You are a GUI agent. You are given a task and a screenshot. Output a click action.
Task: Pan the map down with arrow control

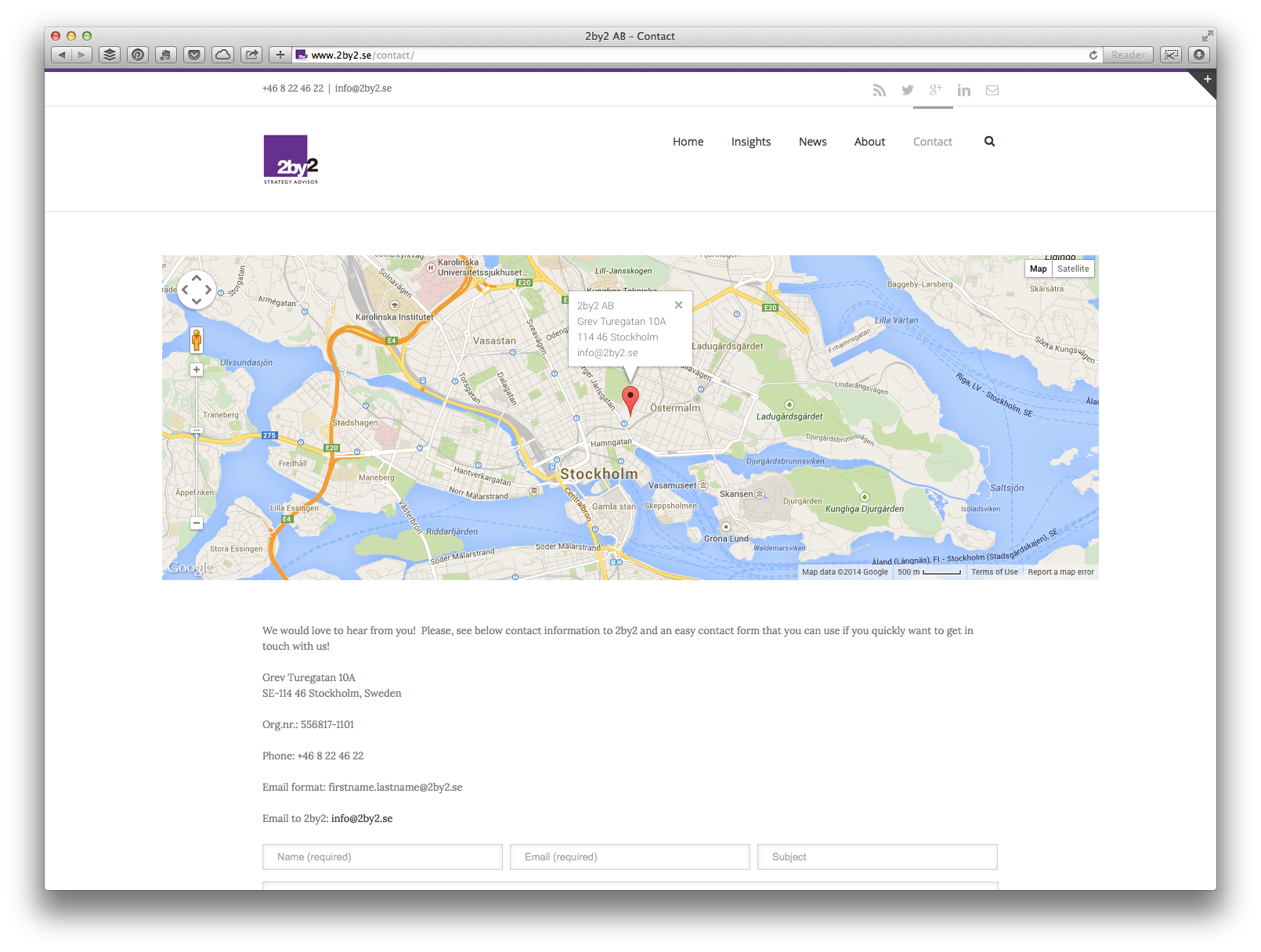click(x=197, y=301)
